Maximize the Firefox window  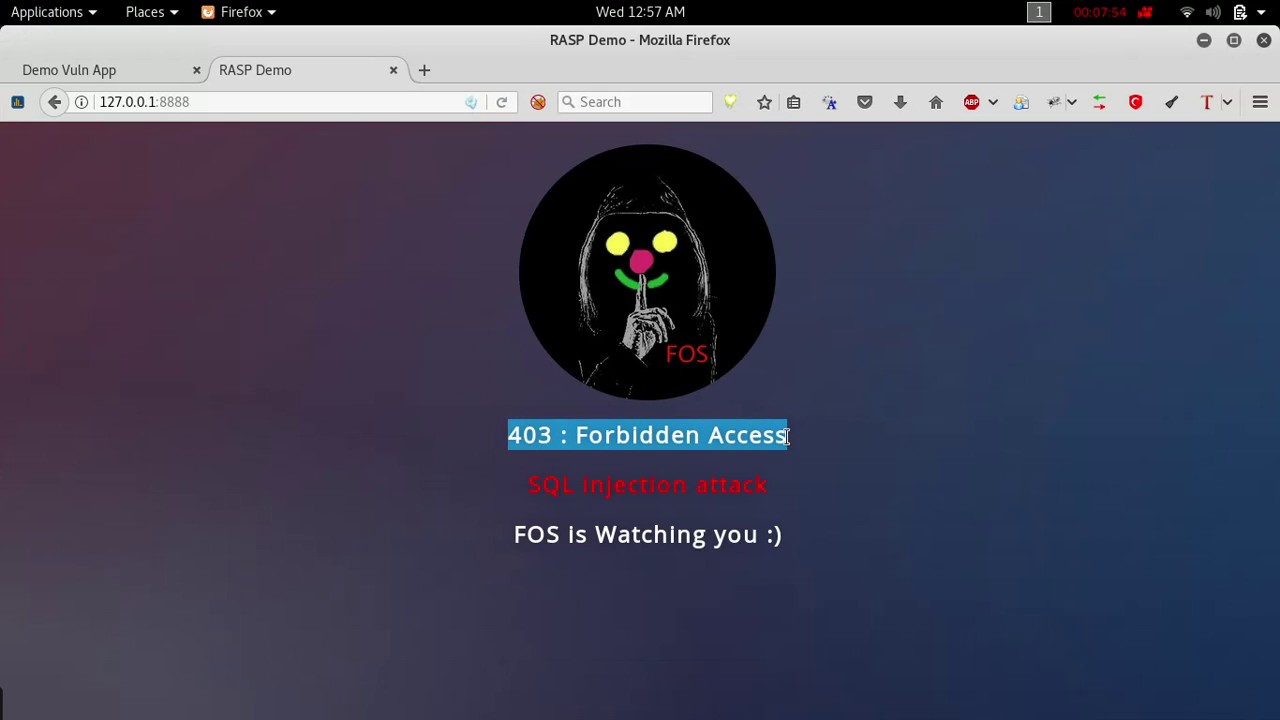(x=1234, y=40)
